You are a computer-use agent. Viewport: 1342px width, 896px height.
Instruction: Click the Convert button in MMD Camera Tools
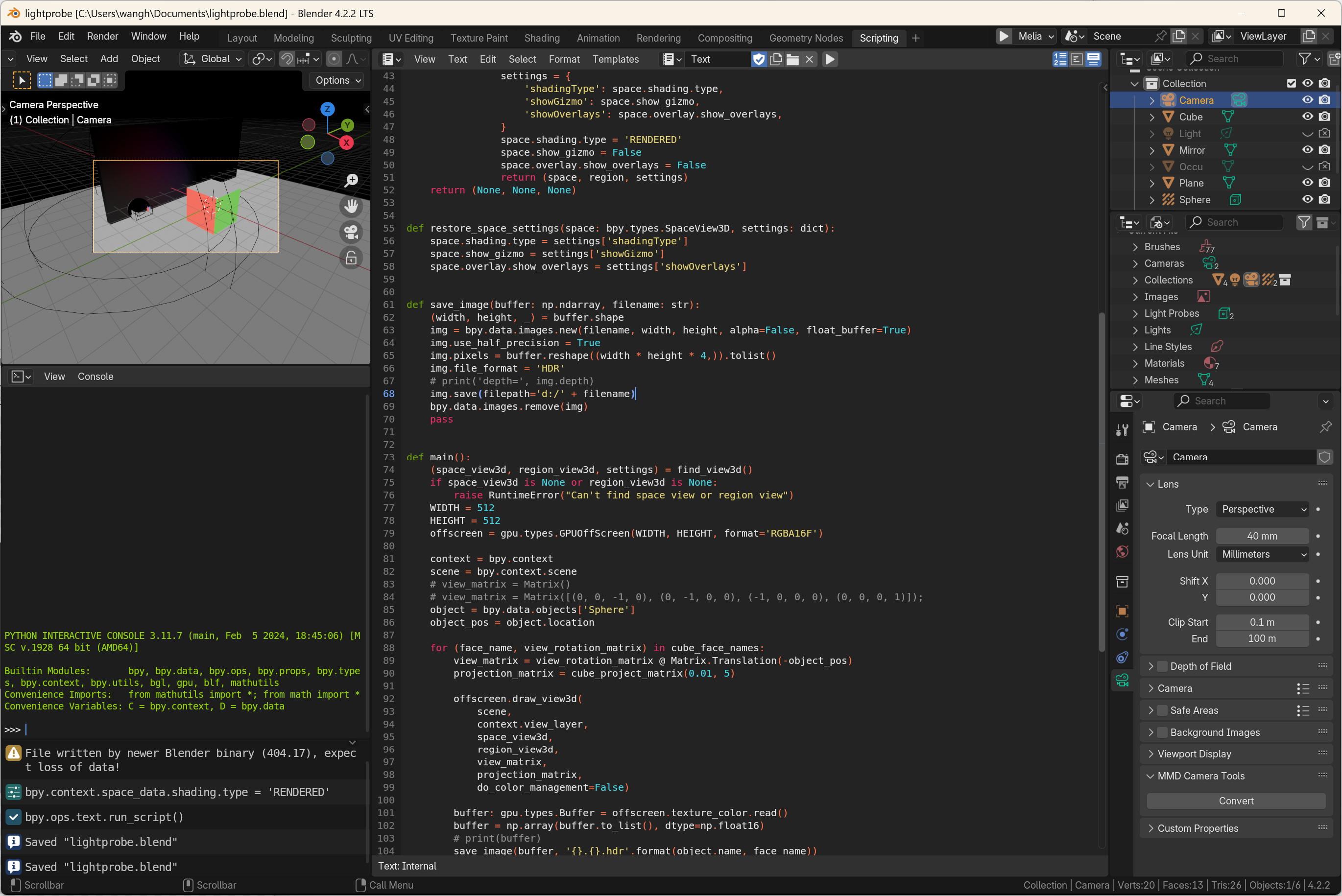point(1236,801)
